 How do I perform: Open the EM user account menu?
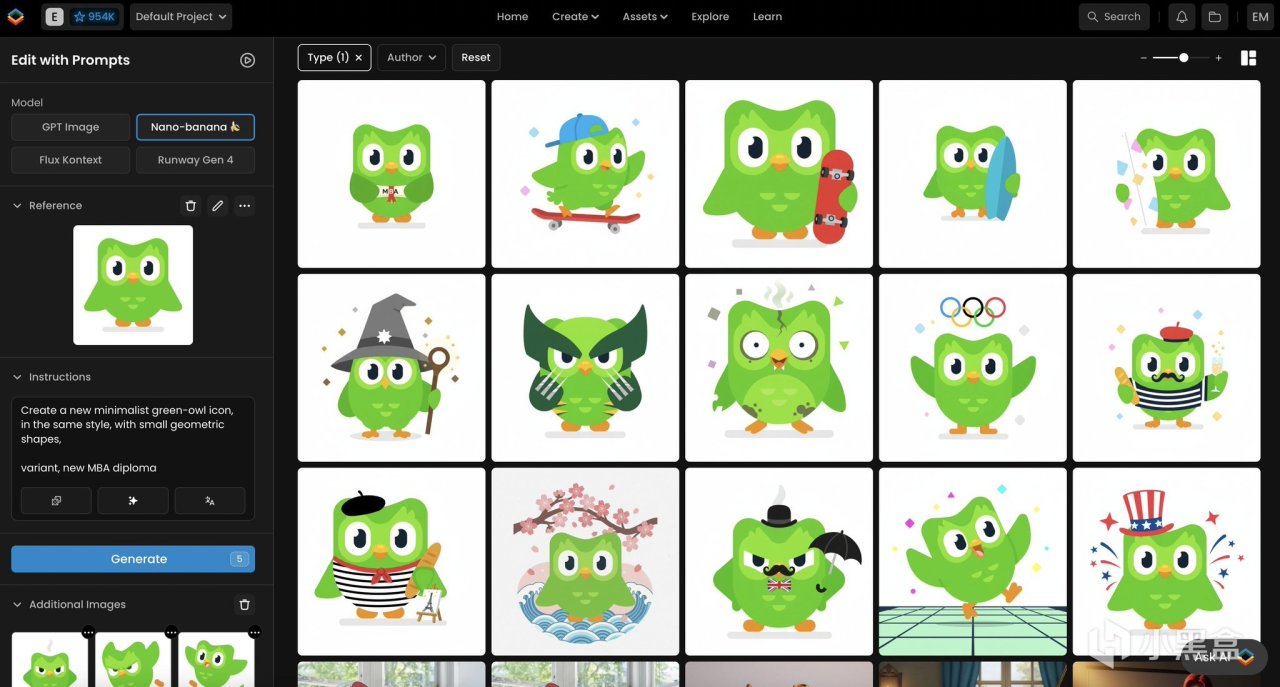click(1259, 16)
